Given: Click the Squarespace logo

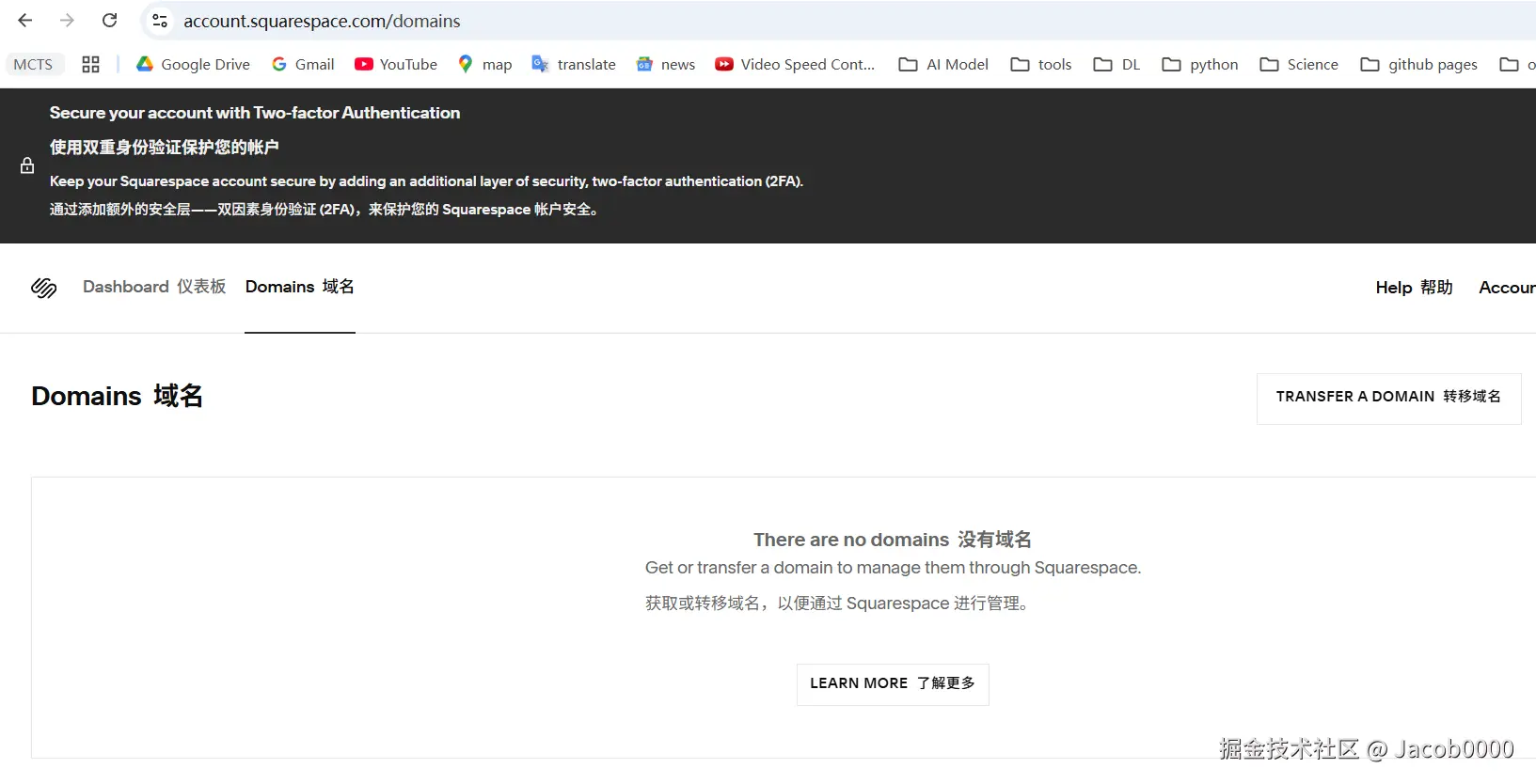Looking at the screenshot, I should (44, 288).
